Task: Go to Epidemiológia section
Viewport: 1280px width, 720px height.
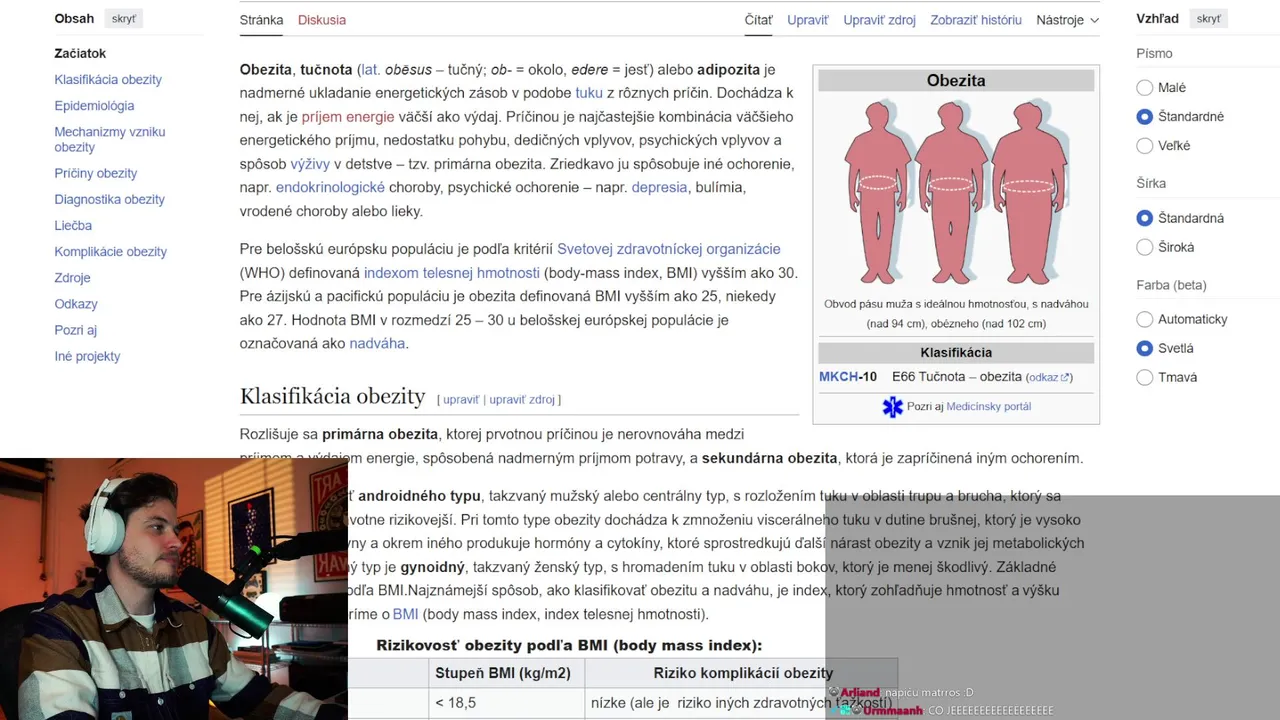Action: click(x=94, y=106)
